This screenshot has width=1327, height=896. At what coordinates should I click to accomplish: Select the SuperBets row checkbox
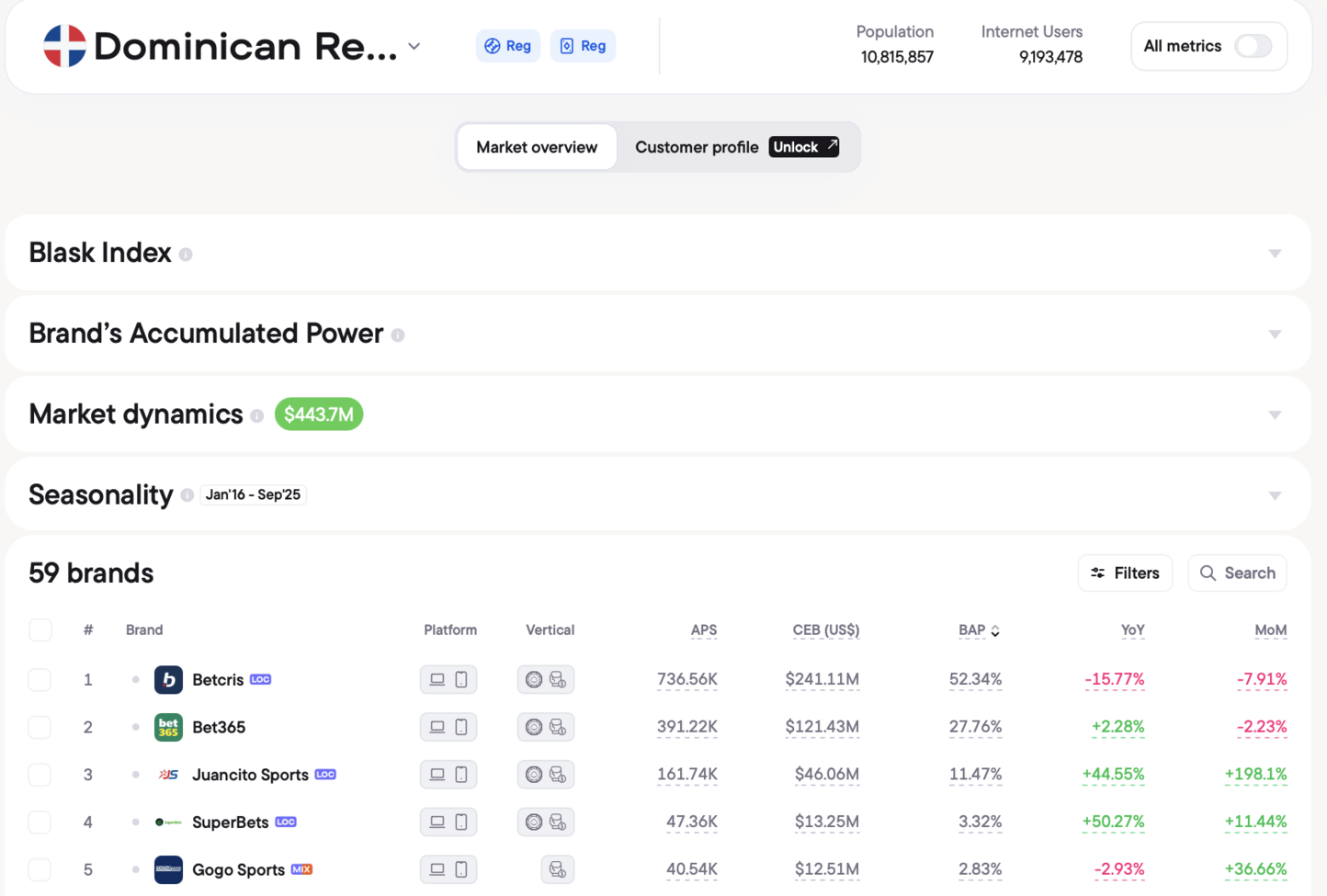click(40, 822)
